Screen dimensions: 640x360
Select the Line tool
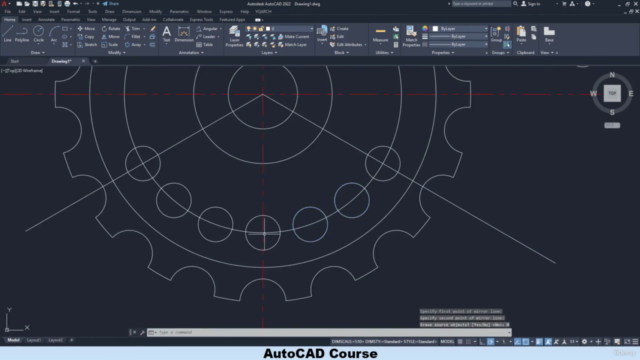coord(8,34)
